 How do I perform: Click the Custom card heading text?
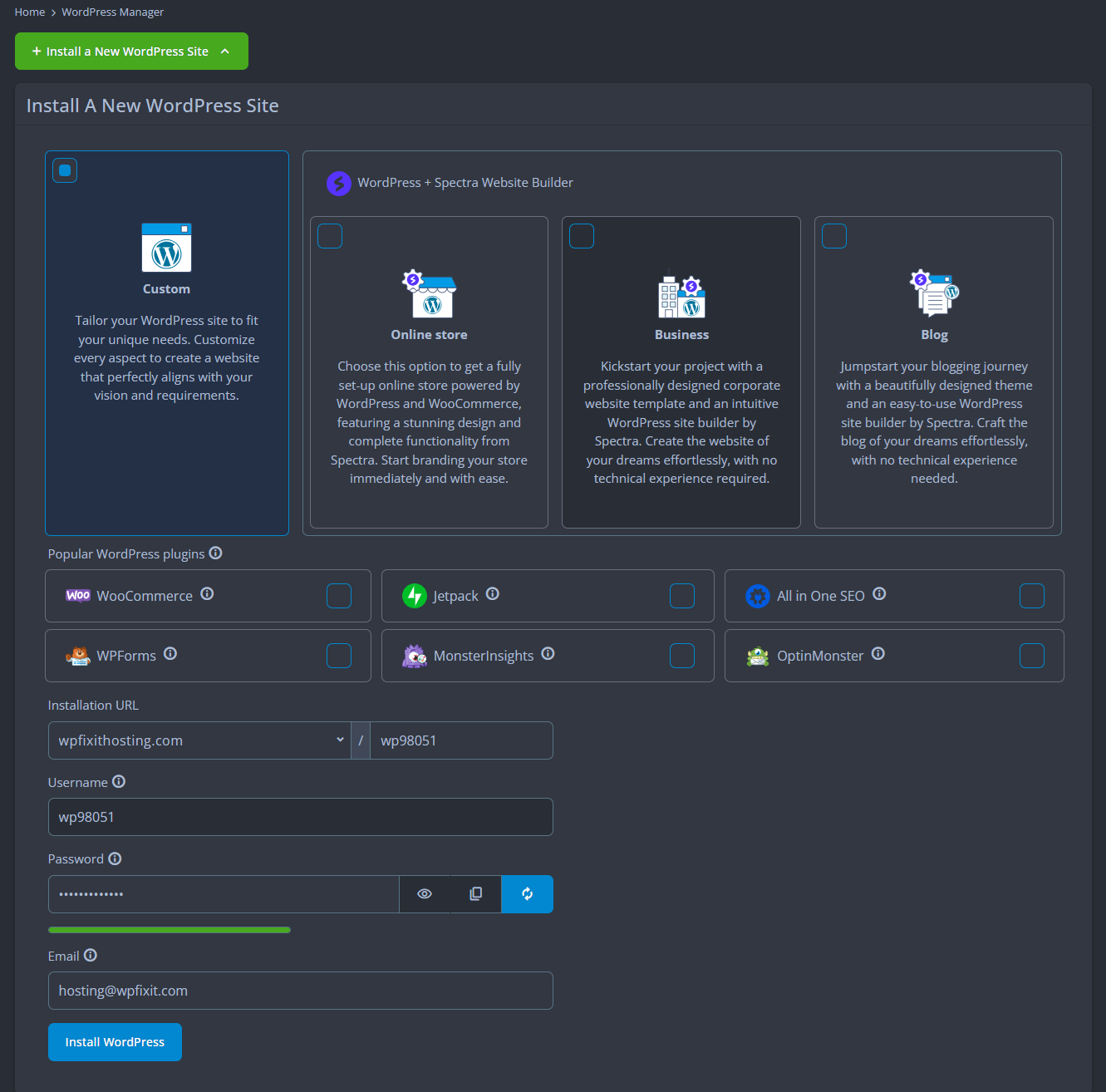tap(166, 289)
